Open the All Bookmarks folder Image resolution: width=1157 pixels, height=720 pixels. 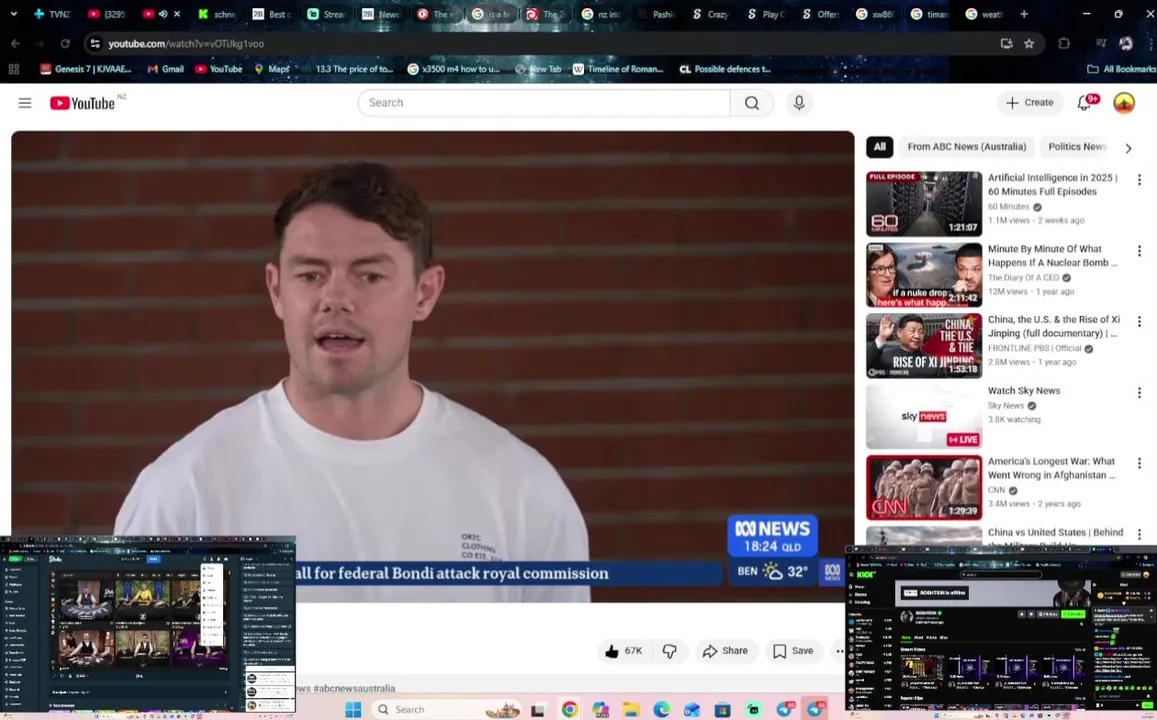(1121, 69)
